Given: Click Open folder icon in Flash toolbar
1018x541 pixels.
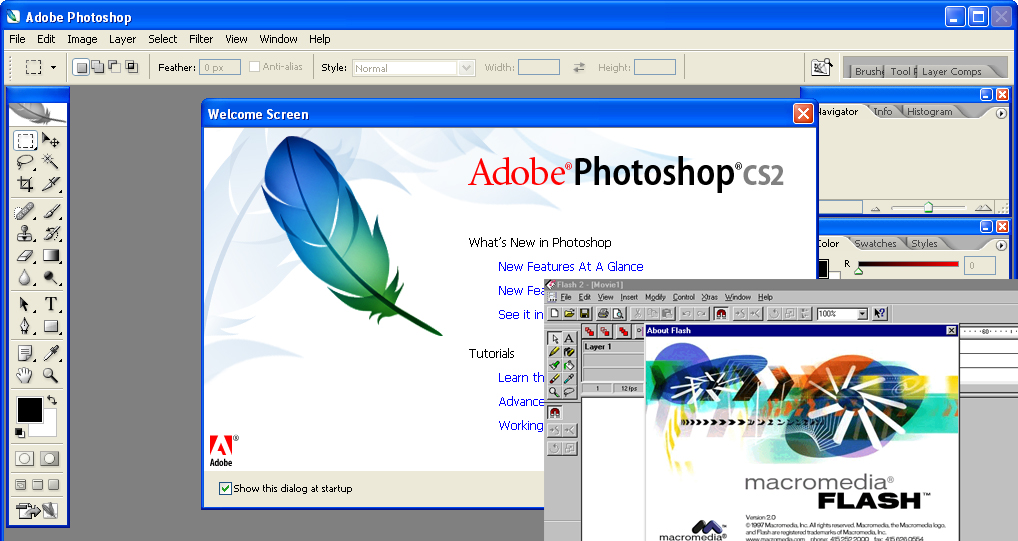Looking at the screenshot, I should point(569,314).
